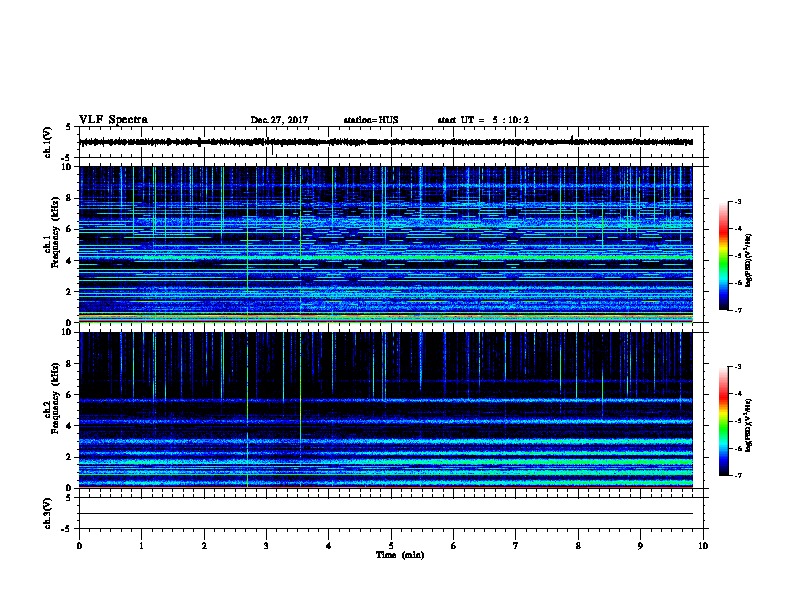Click time axis tick label "2"

tap(204, 546)
